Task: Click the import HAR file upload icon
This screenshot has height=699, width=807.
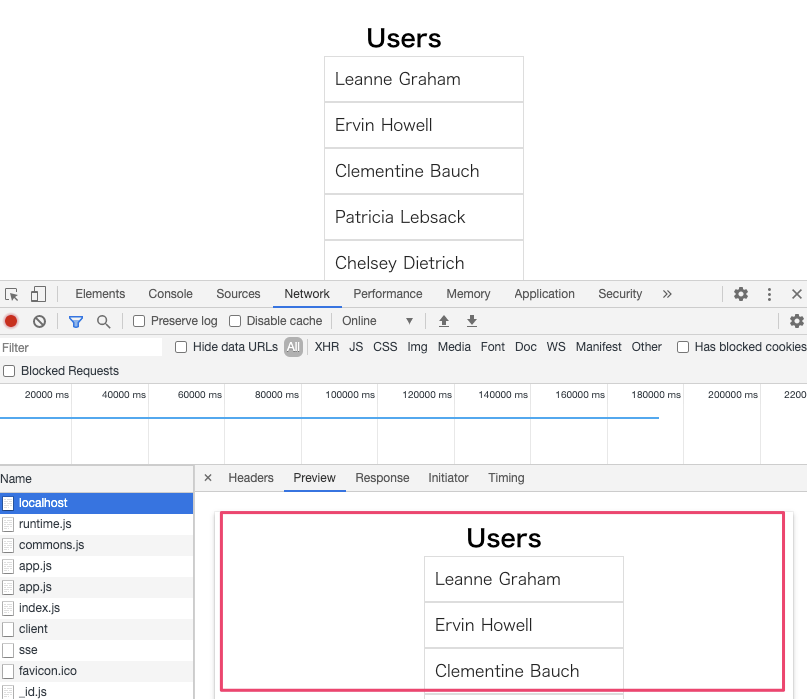Action: coord(444,321)
